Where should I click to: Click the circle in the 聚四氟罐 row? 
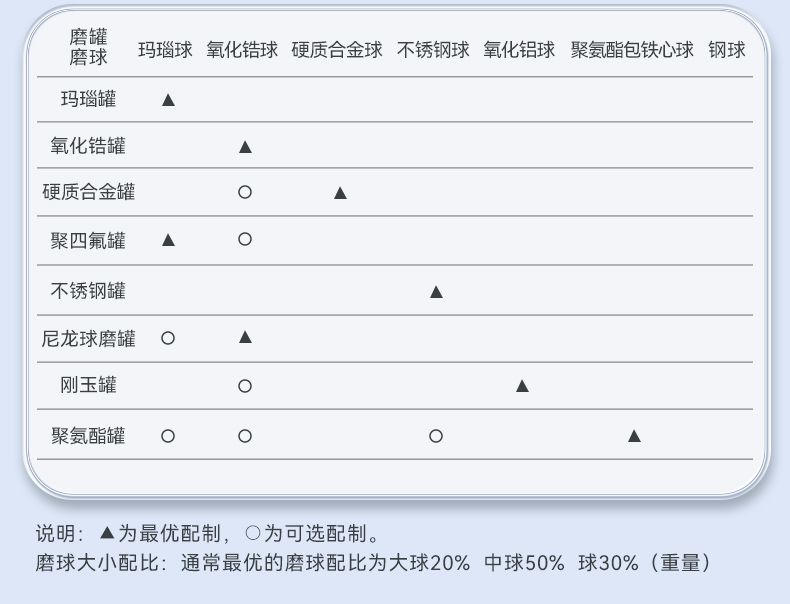[x=245, y=239]
